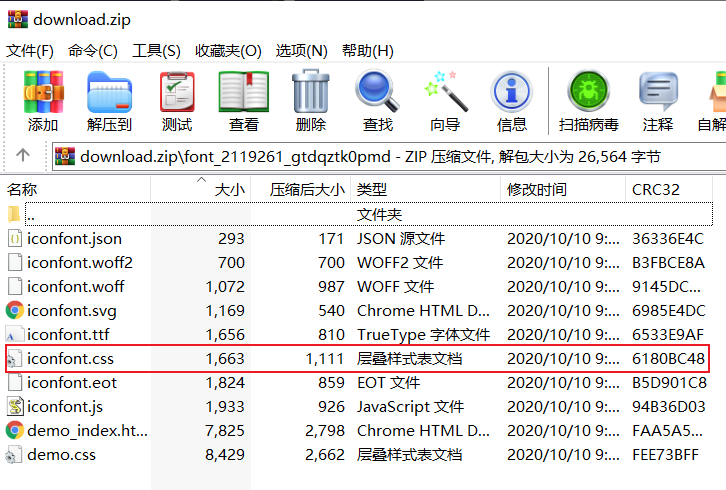Click CRC32 value 6180BC48
Viewport: 726px width, 490px height.
[668, 358]
